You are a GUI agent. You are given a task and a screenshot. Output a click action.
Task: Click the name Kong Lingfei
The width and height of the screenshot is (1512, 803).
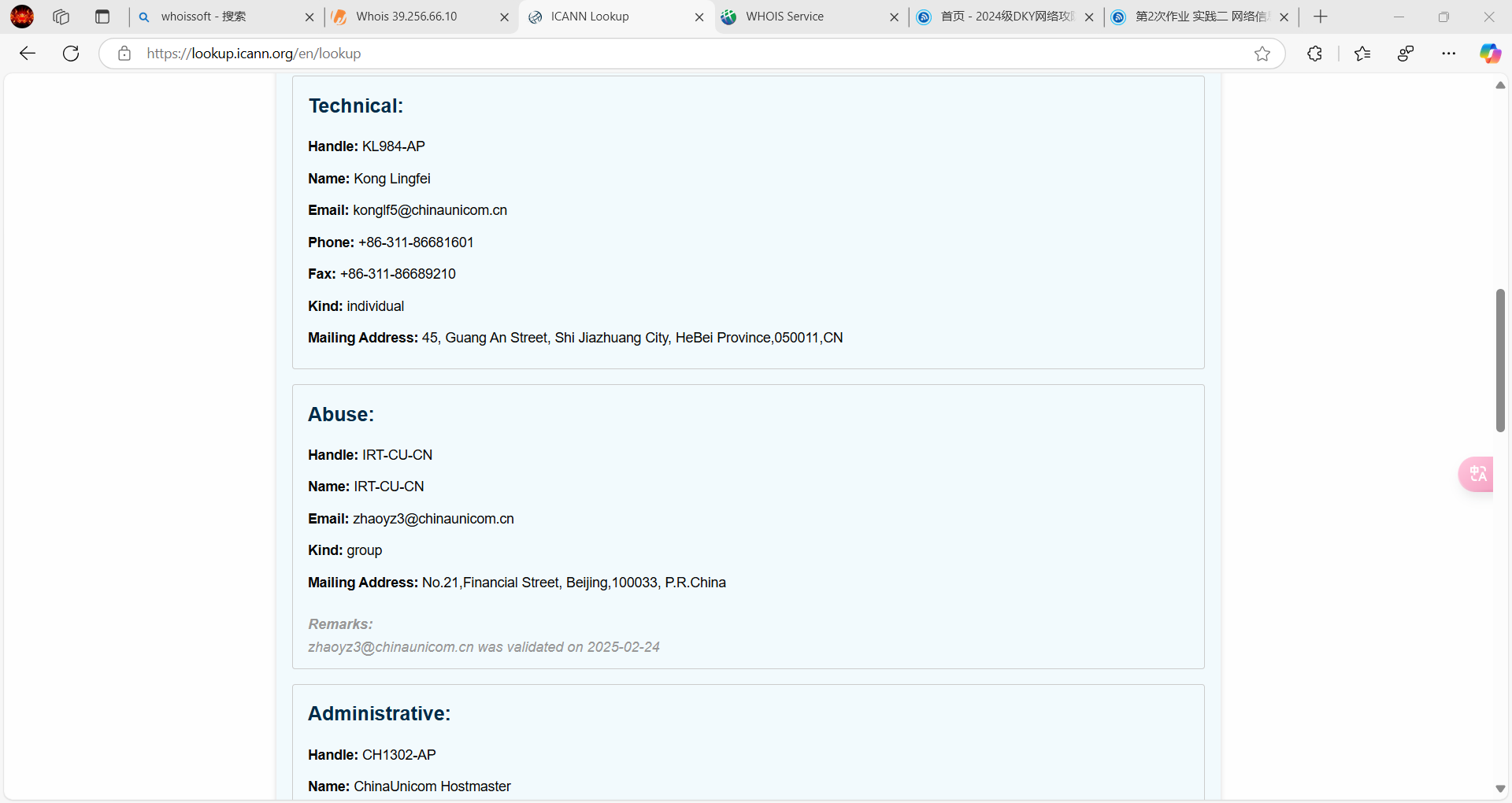(392, 179)
